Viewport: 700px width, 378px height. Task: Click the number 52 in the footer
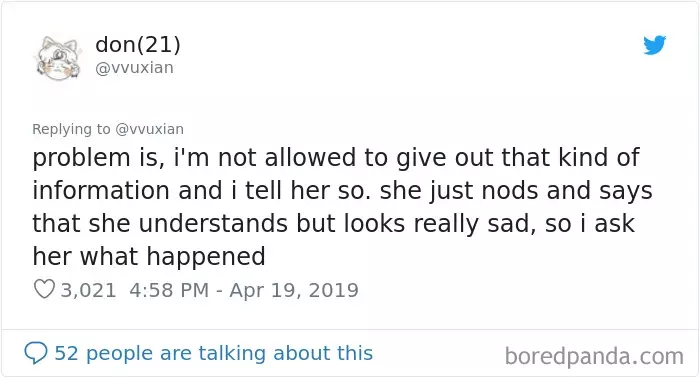point(67,353)
